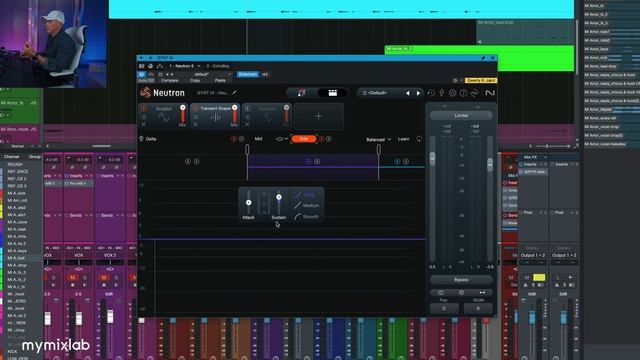Enable the Side channel button

coord(304,139)
